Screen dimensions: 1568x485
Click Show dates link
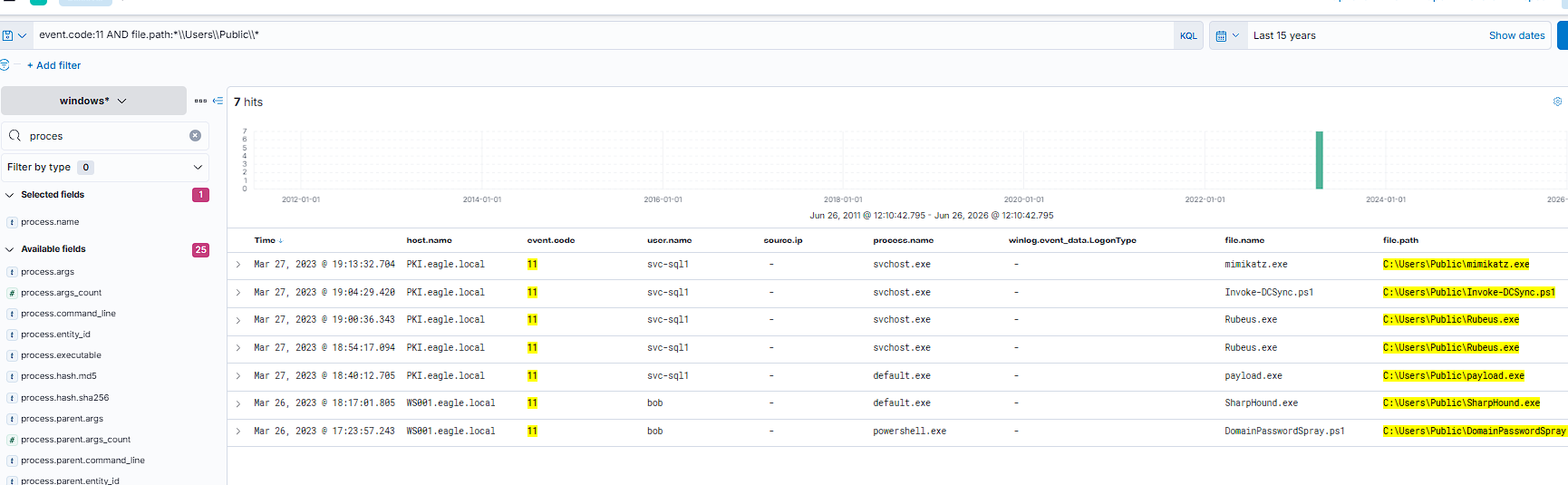(x=1516, y=35)
